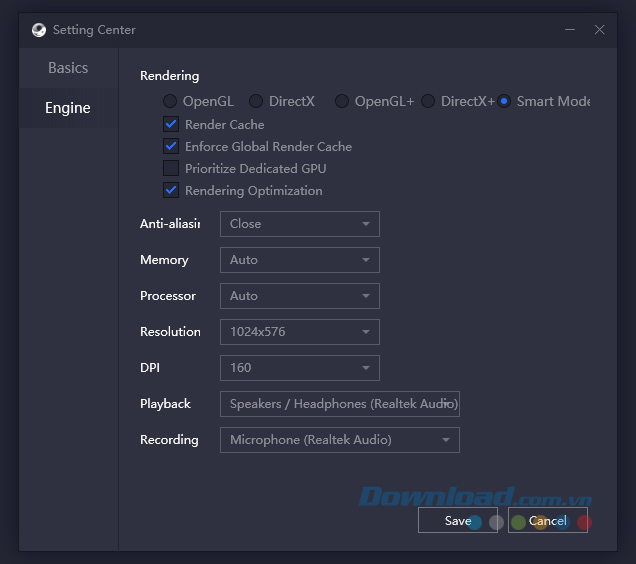The image size is (636, 564).
Task: Select the Engine tab
Action: coord(68,108)
